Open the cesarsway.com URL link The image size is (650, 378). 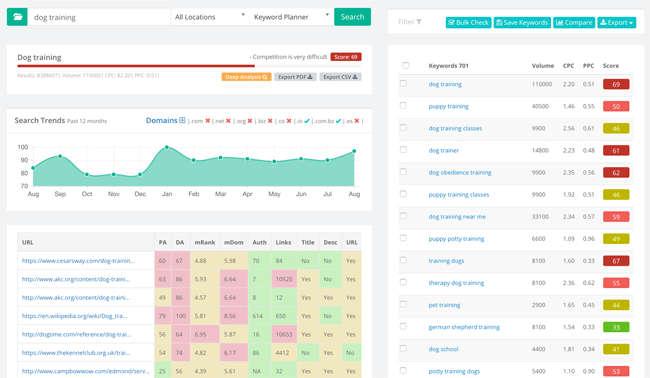pyautogui.click(x=78, y=261)
